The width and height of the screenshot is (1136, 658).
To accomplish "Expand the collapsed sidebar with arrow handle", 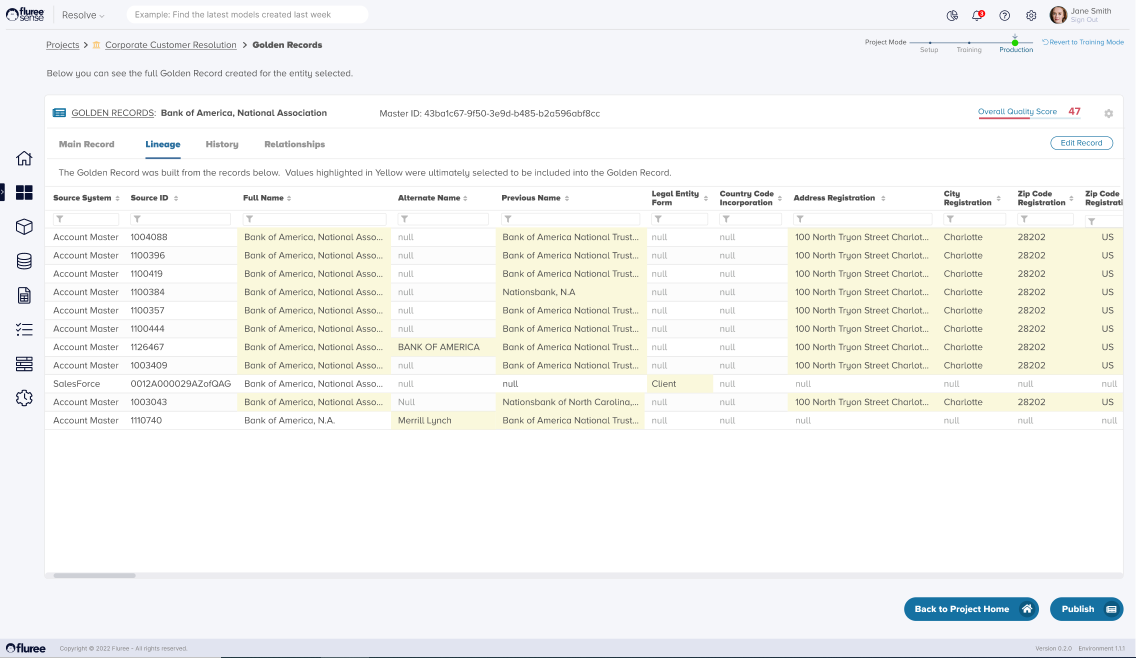I will tap(3, 192).
